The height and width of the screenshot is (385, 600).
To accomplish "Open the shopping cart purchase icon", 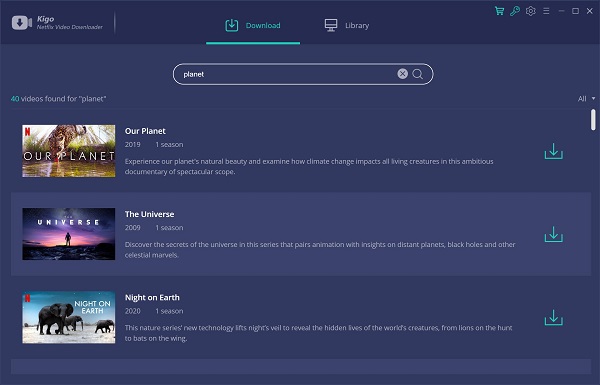I will 499,11.
